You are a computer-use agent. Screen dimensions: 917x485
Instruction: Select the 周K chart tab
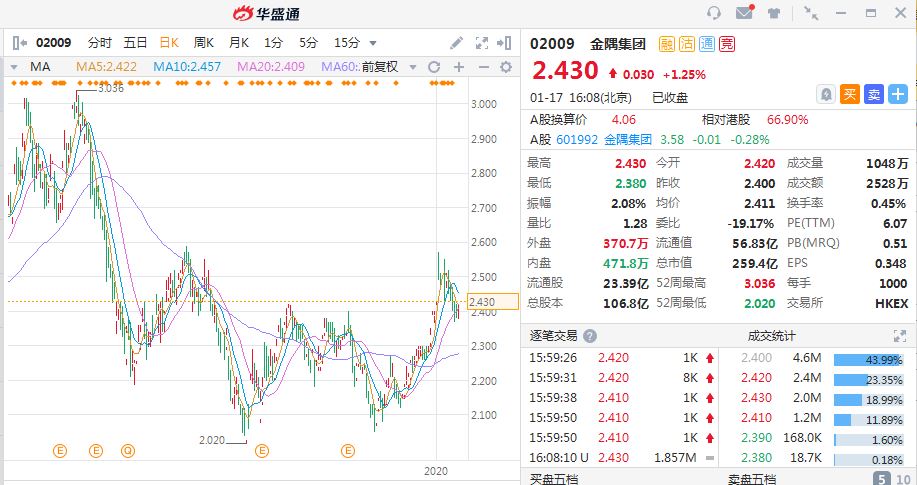[204, 43]
